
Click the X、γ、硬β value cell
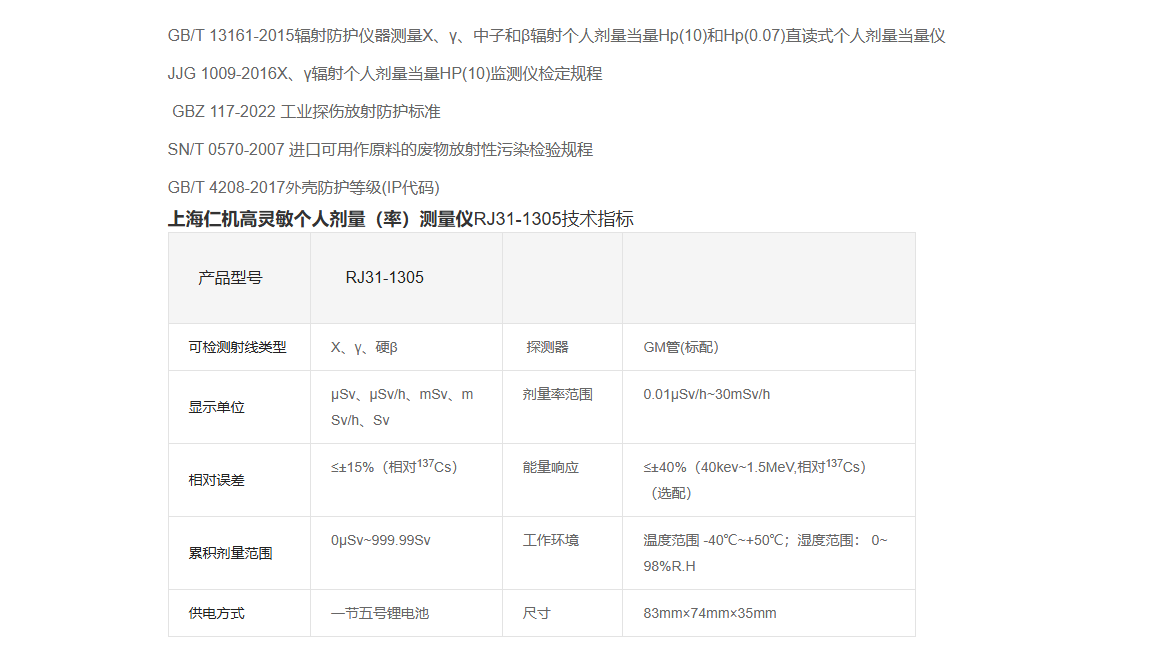[x=407, y=347]
